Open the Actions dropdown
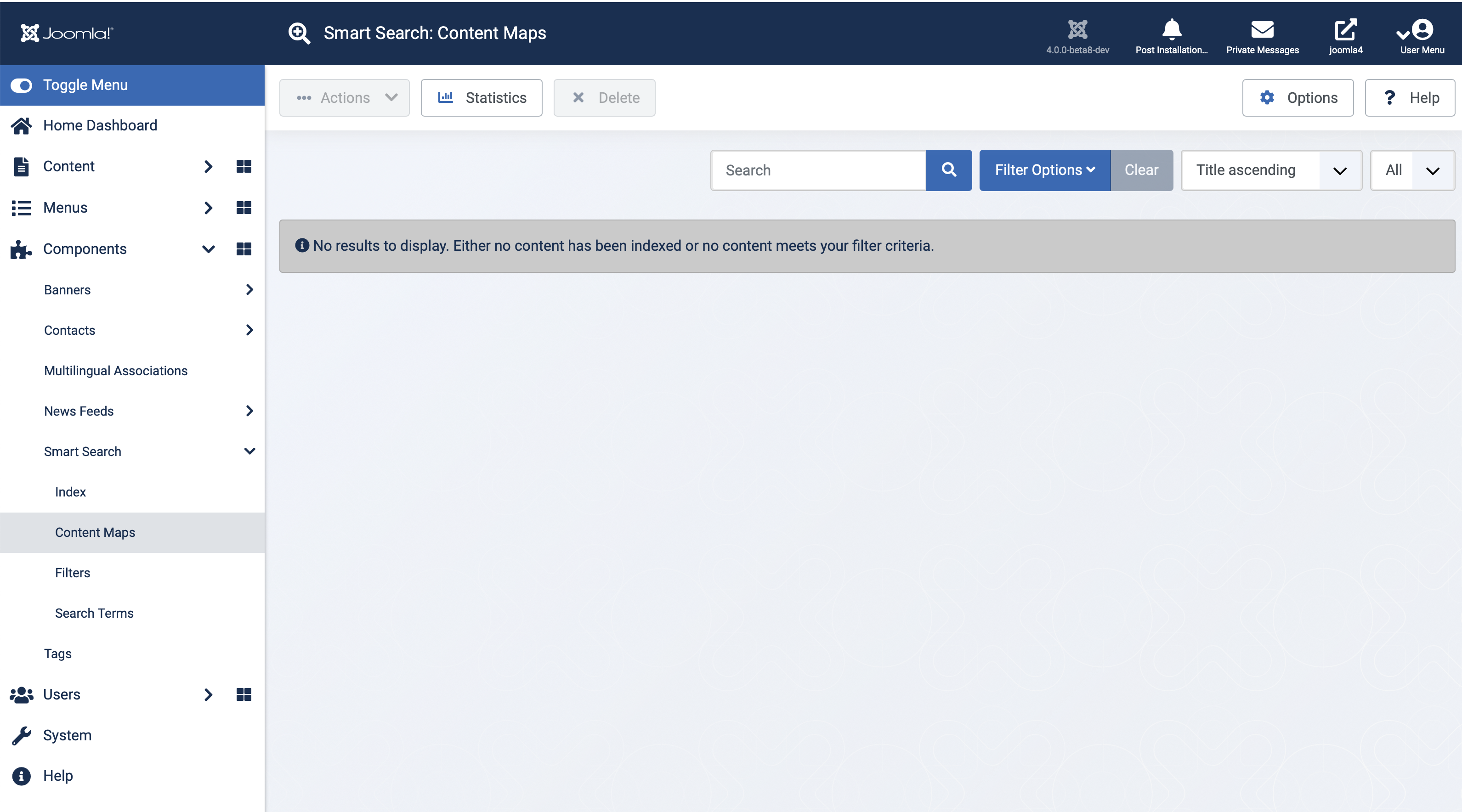The height and width of the screenshot is (812, 1462). coord(345,98)
